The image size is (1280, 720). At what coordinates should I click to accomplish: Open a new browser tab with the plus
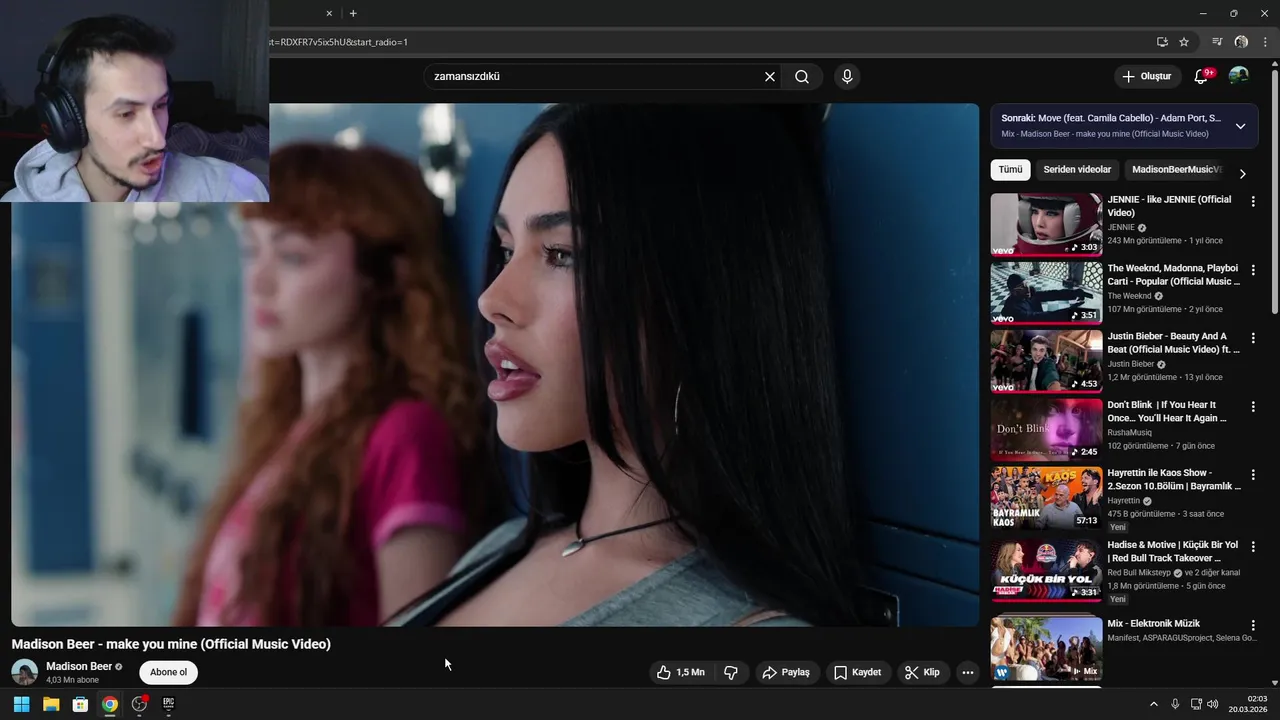pos(353,13)
